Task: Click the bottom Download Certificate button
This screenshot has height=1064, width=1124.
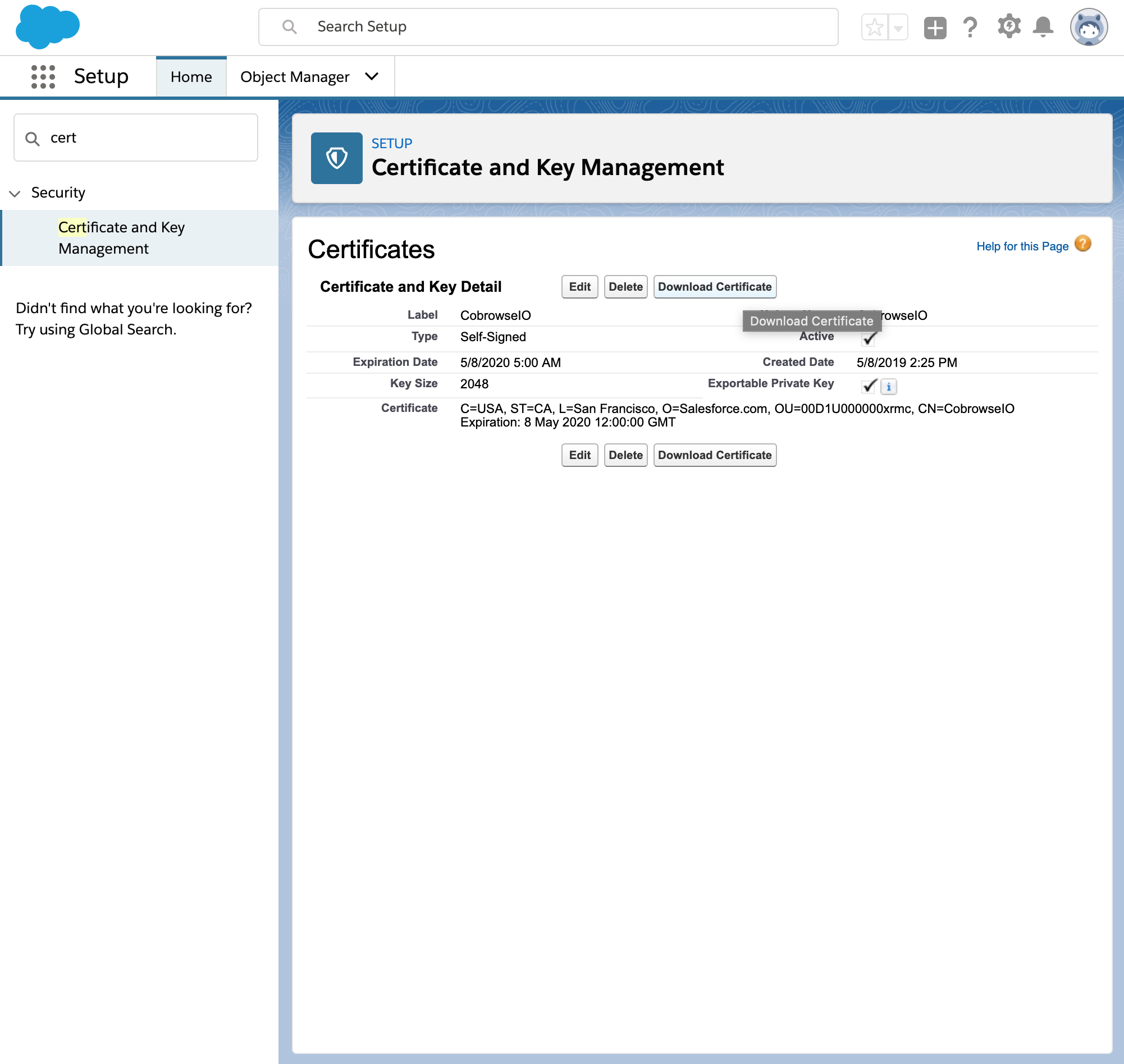Action: [x=714, y=456]
